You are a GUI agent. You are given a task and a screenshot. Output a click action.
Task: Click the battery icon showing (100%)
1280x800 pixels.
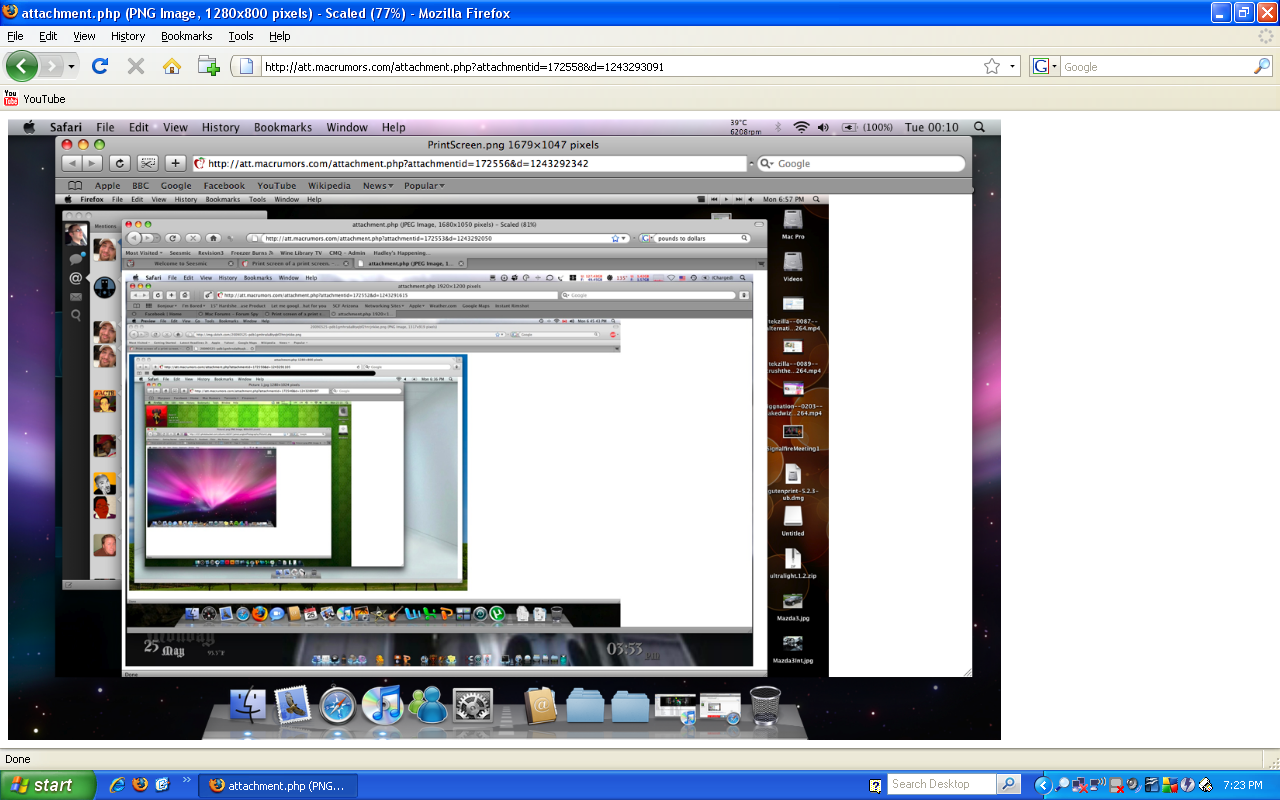849,127
